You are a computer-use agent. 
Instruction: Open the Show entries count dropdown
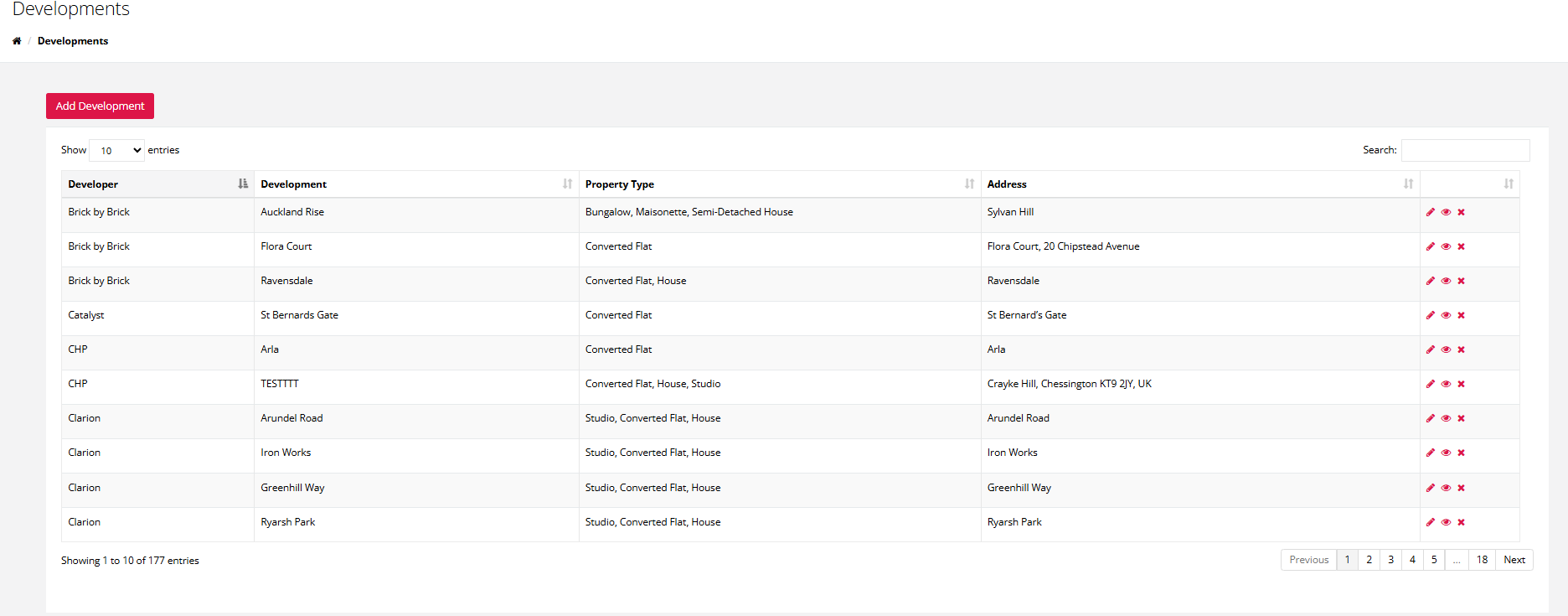click(116, 151)
